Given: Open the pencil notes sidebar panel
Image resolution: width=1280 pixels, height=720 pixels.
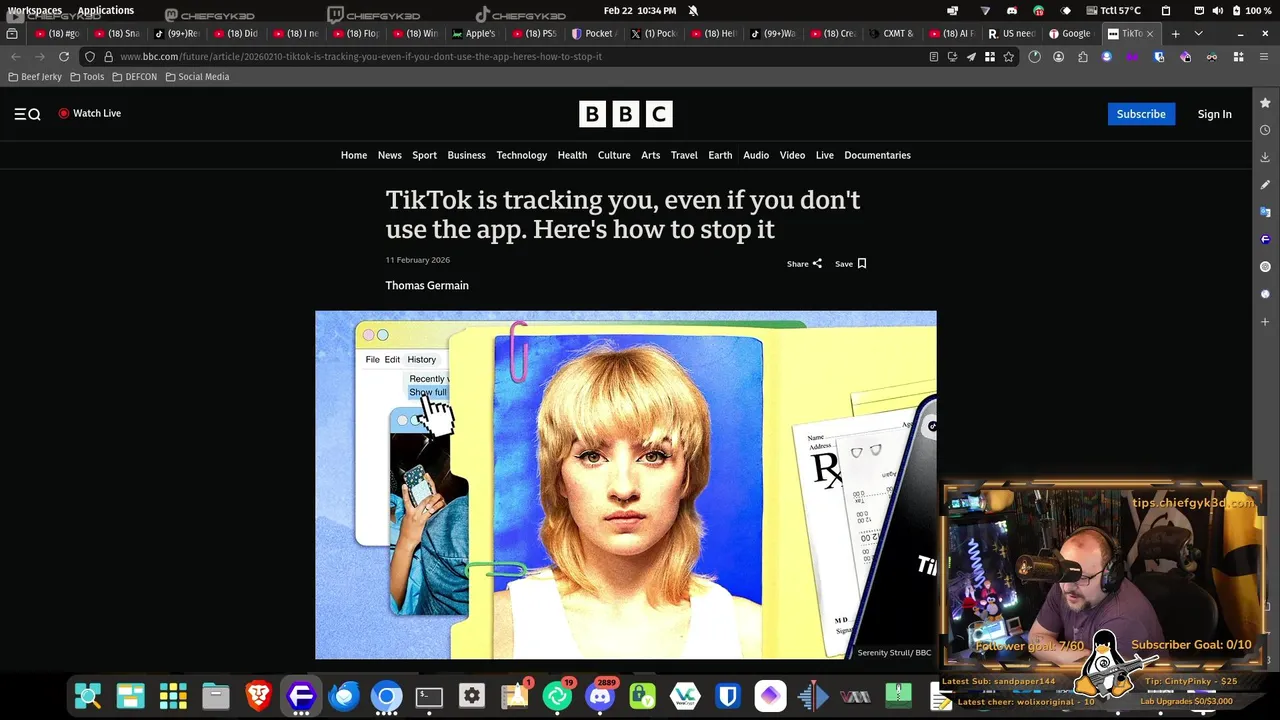Looking at the screenshot, I should point(1265,185).
